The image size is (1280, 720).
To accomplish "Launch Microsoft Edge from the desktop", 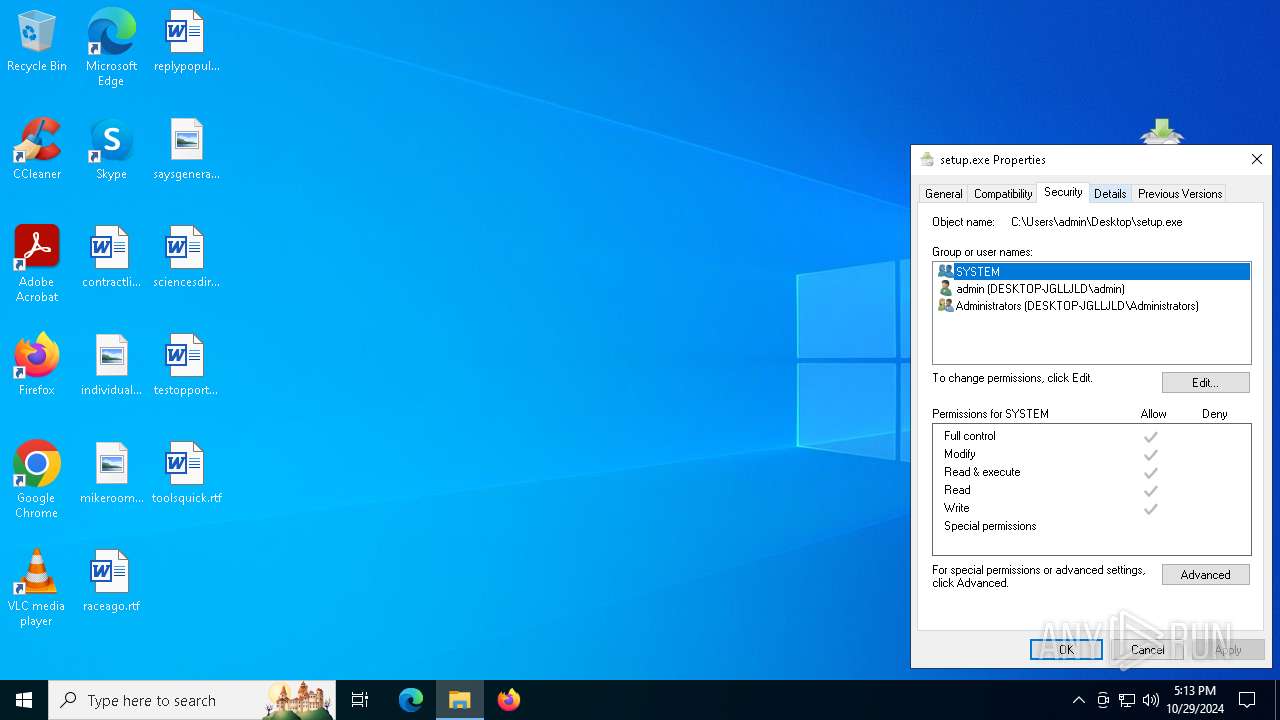I will point(111,47).
